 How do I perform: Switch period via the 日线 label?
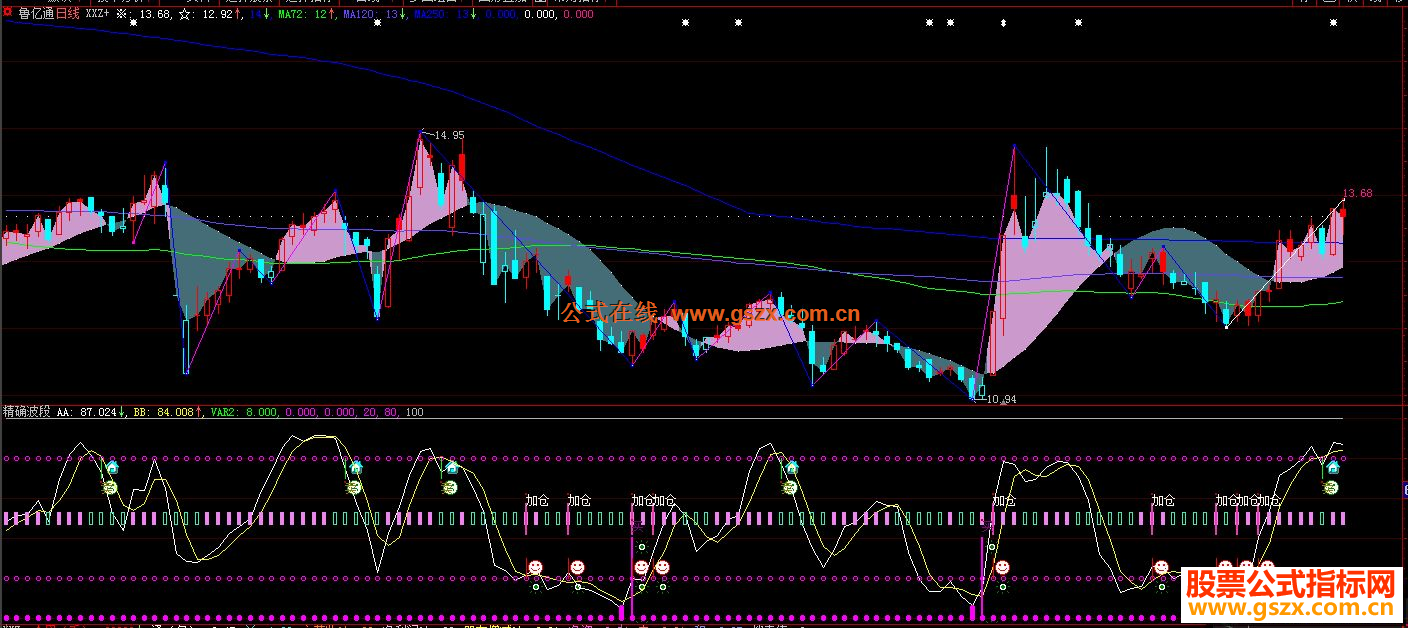tap(66, 14)
